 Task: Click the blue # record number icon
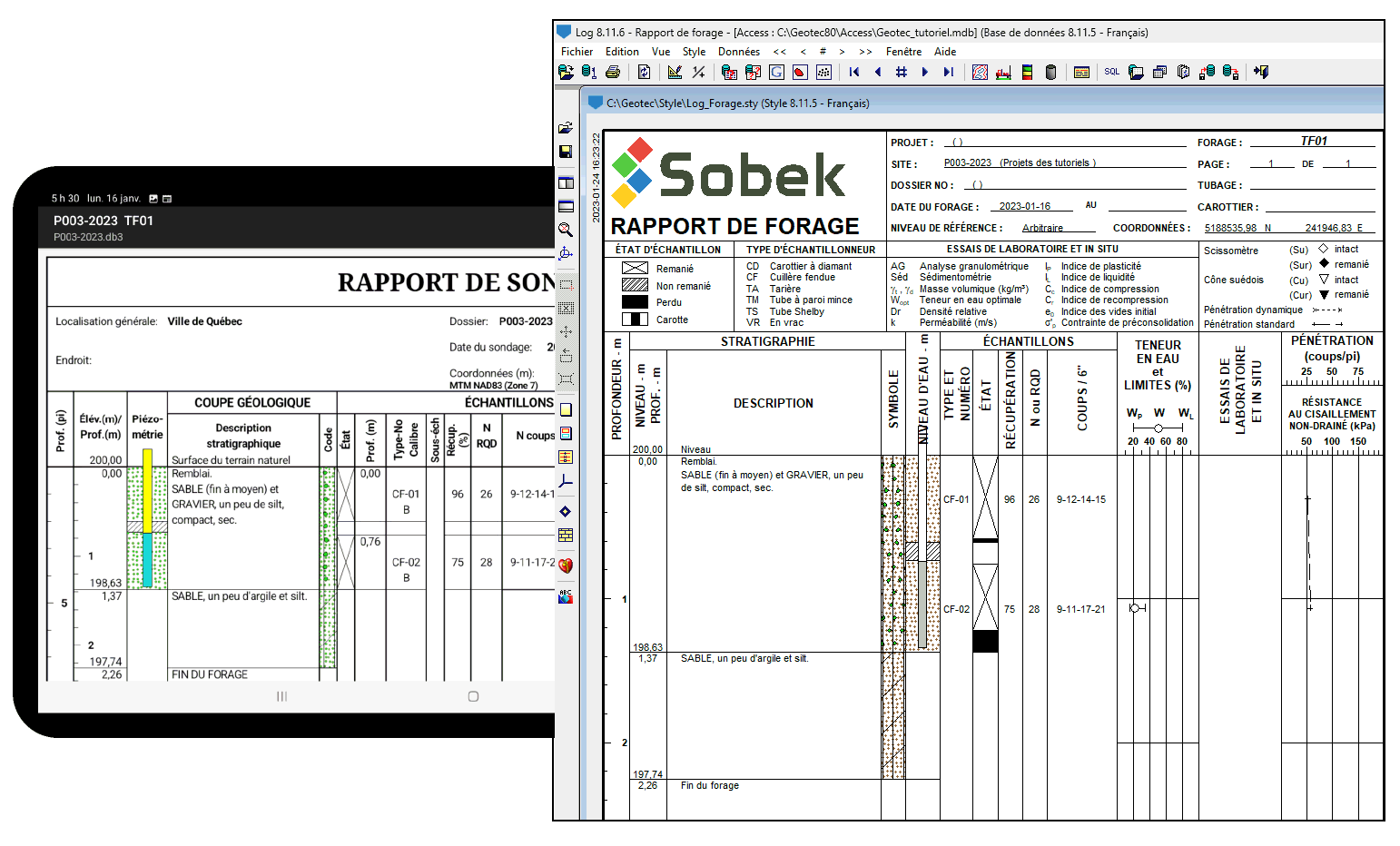[x=902, y=72]
